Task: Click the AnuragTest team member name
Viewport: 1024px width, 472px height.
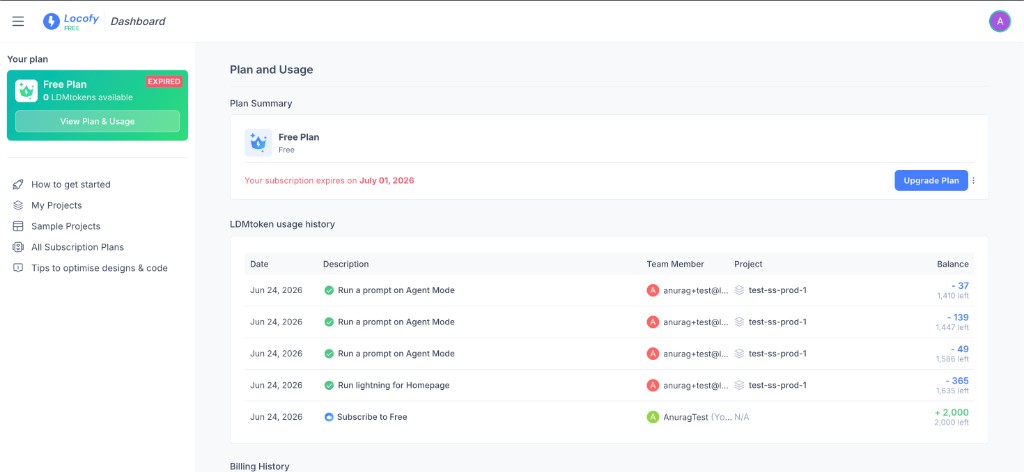Action: click(686, 417)
